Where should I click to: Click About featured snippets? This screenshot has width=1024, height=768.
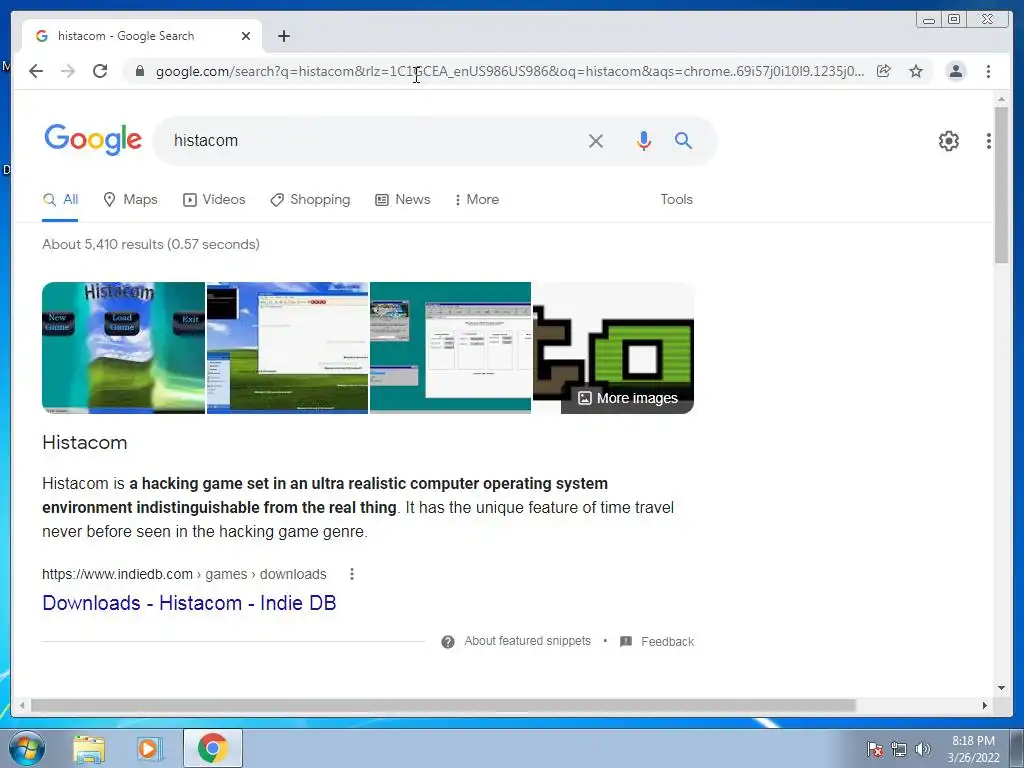click(527, 641)
